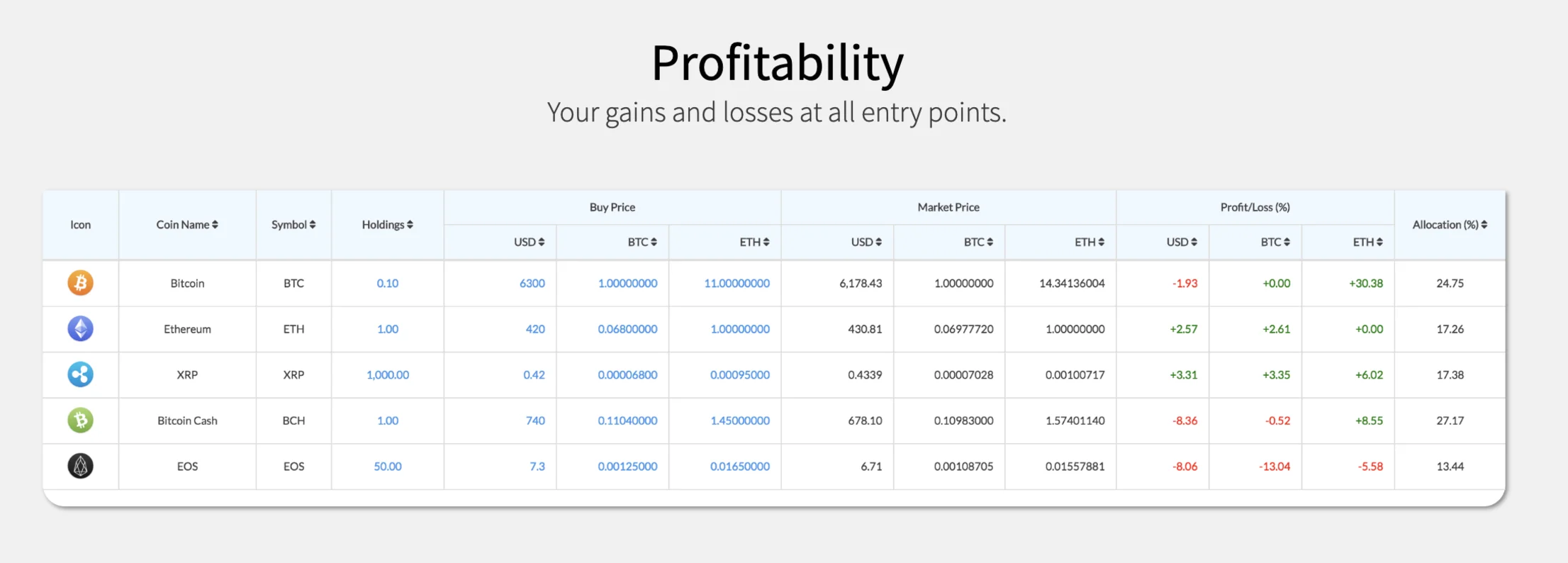Expand sorting options on Market Price USD

point(880,242)
